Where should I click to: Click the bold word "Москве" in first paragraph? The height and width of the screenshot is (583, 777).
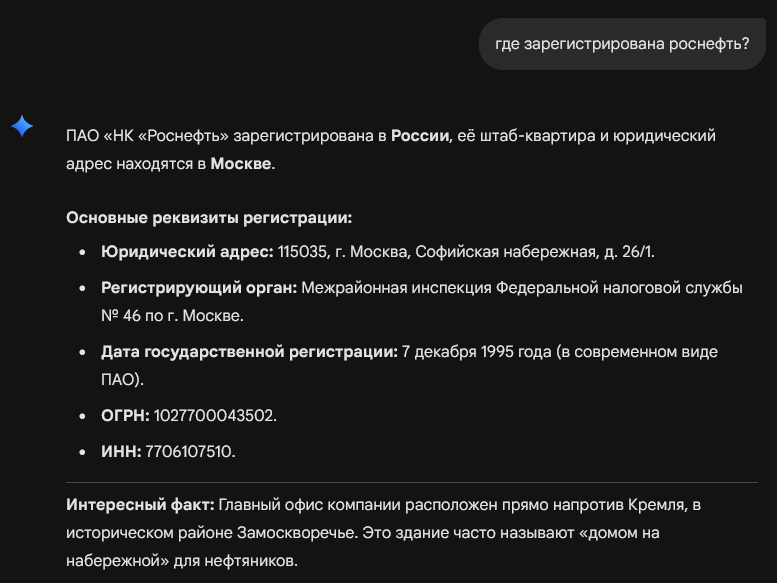(240, 163)
